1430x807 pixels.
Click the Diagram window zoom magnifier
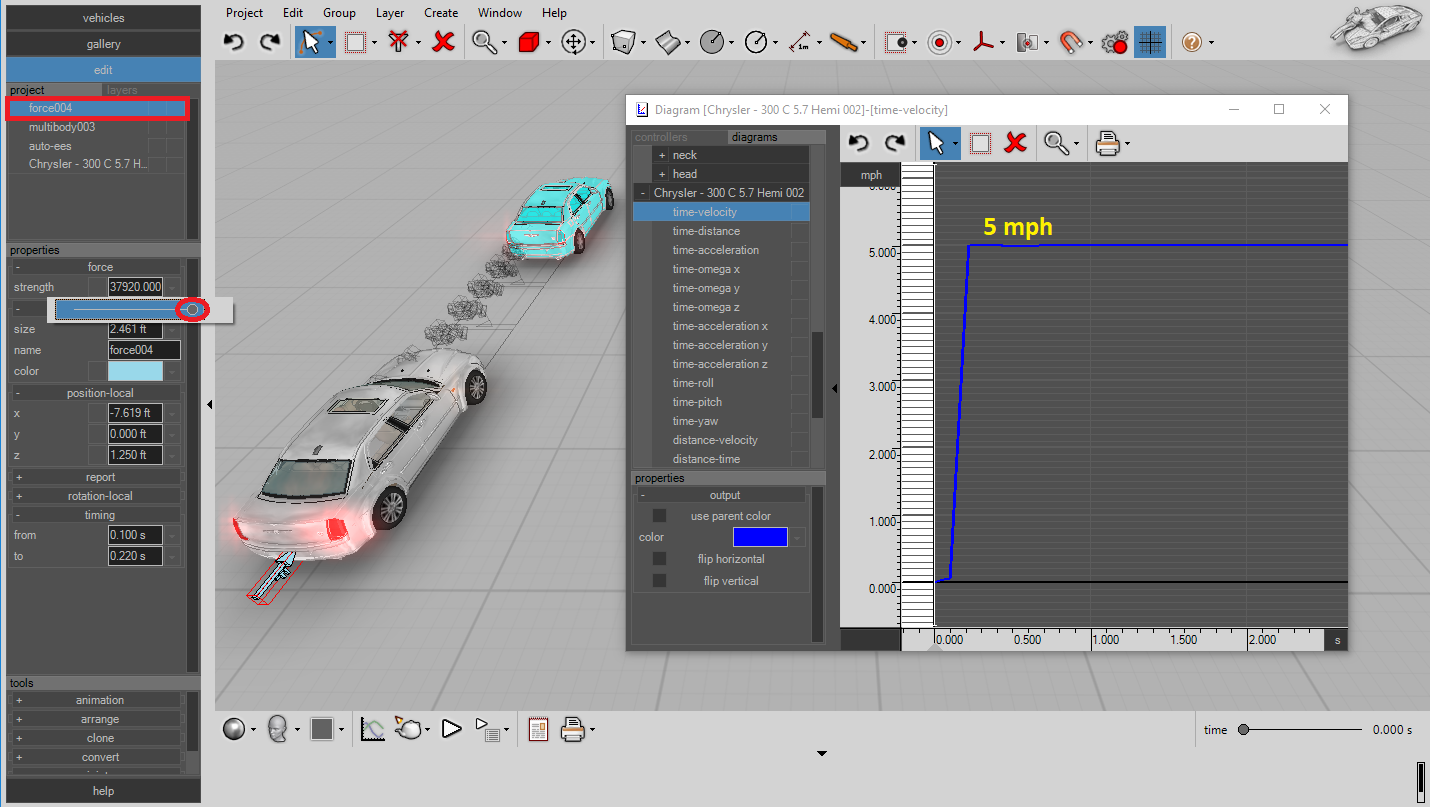1055,143
